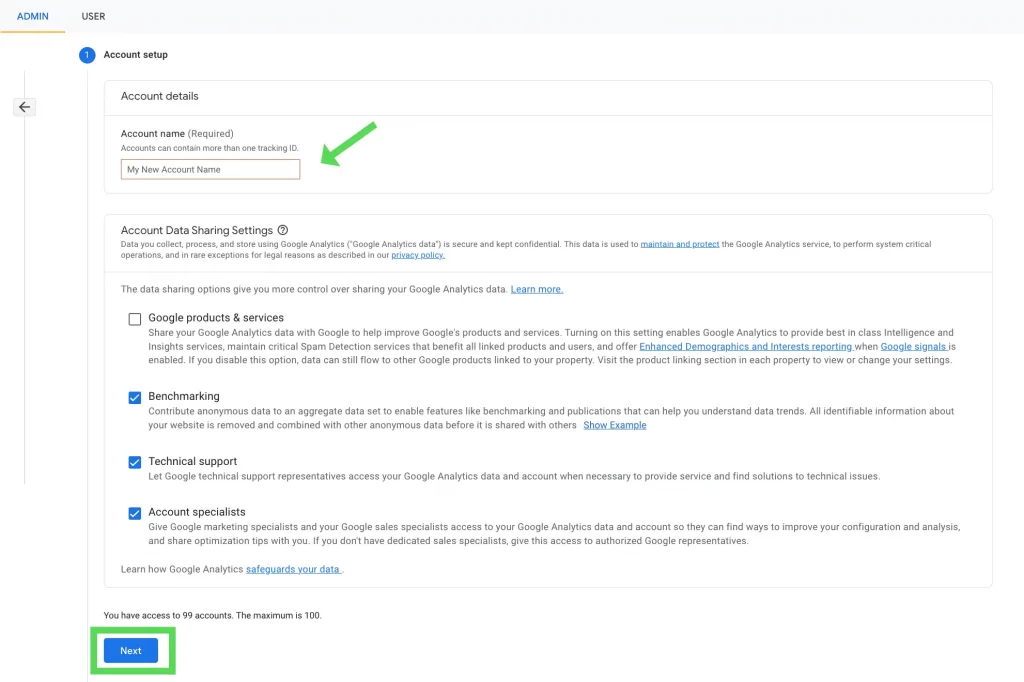Viewport: 1024px width, 682px height.
Task: Focus the Account name input field
Action: (x=210, y=169)
